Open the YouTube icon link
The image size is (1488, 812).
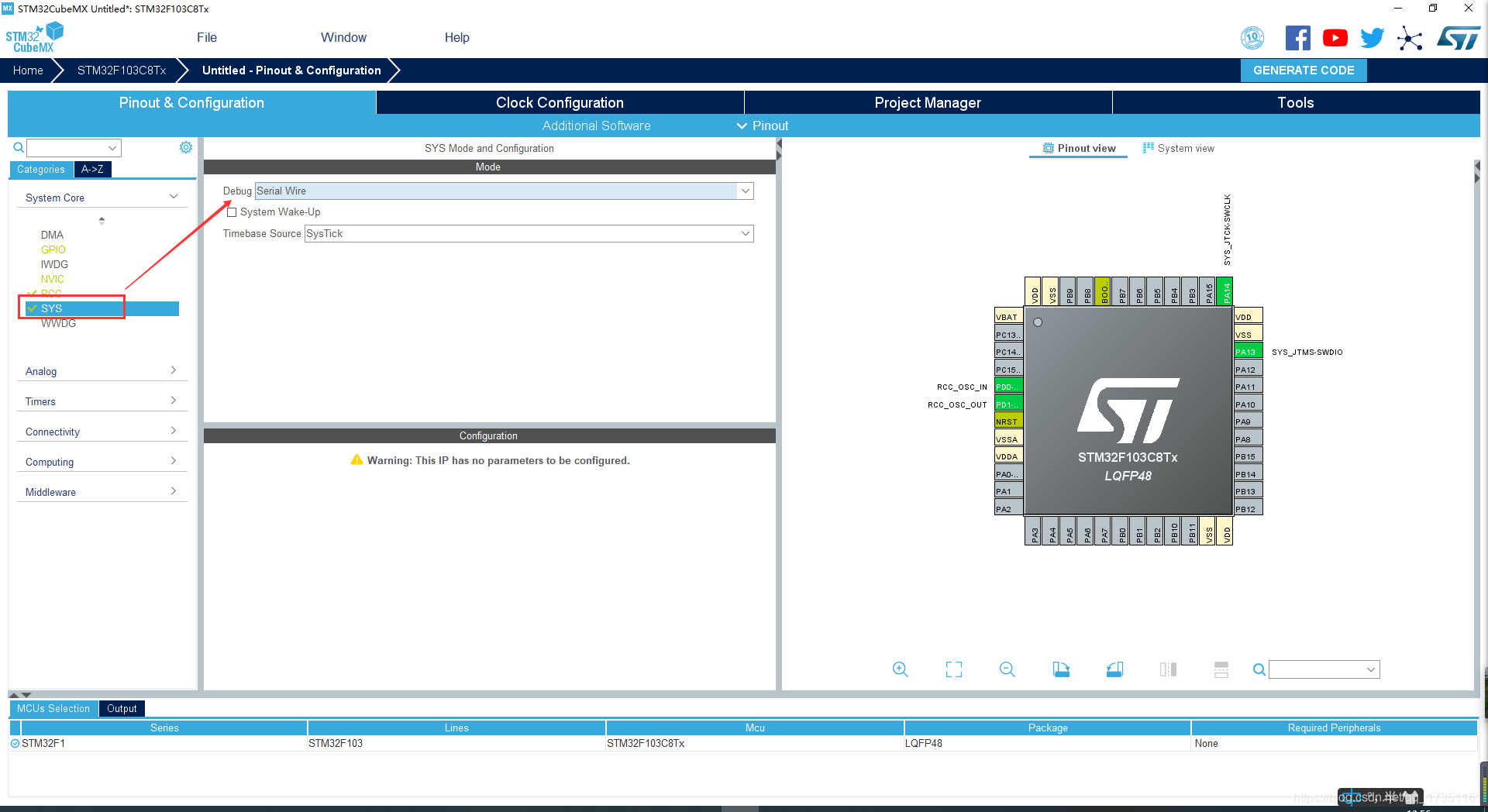pyautogui.click(x=1335, y=38)
